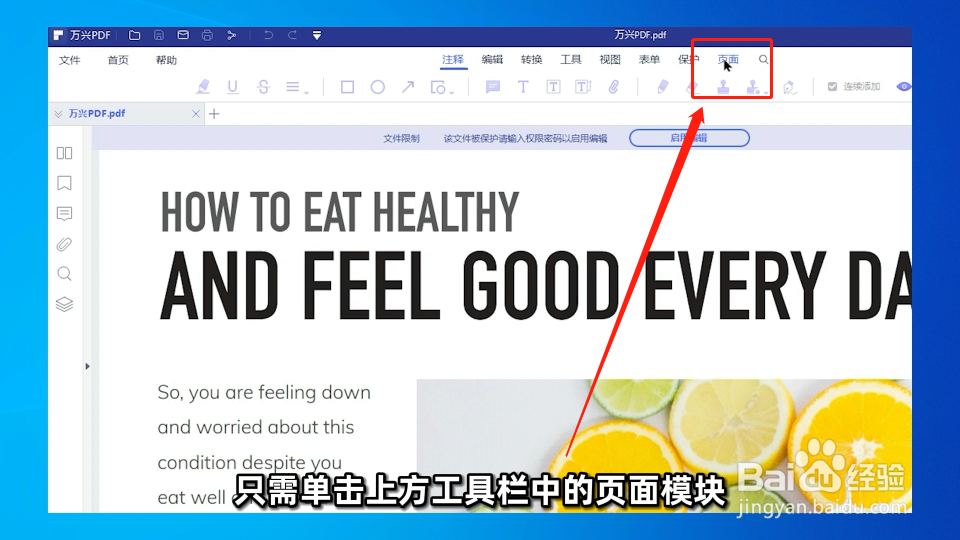Open the bookmarks panel
Image resolution: width=960 pixels, height=540 pixels.
[64, 183]
